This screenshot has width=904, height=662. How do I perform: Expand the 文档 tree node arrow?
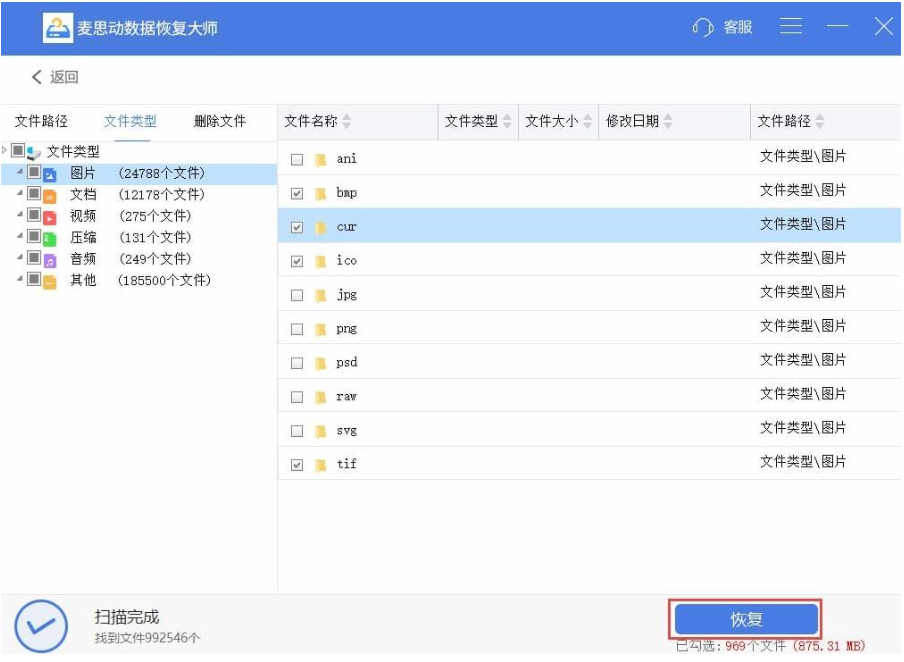coord(20,193)
